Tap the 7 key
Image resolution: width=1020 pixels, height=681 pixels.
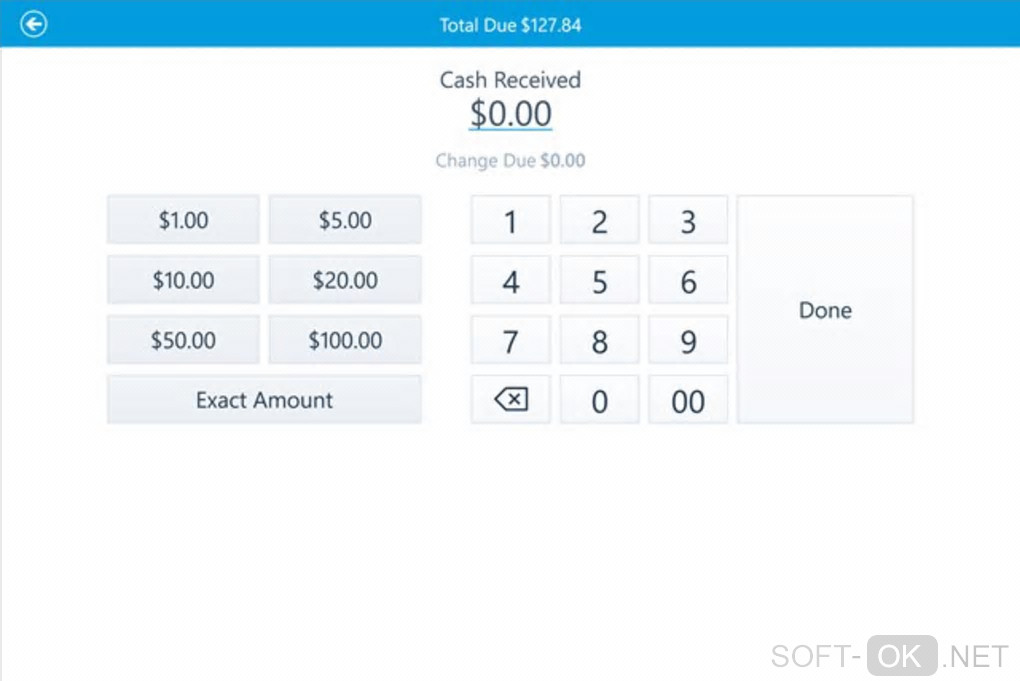tap(510, 342)
